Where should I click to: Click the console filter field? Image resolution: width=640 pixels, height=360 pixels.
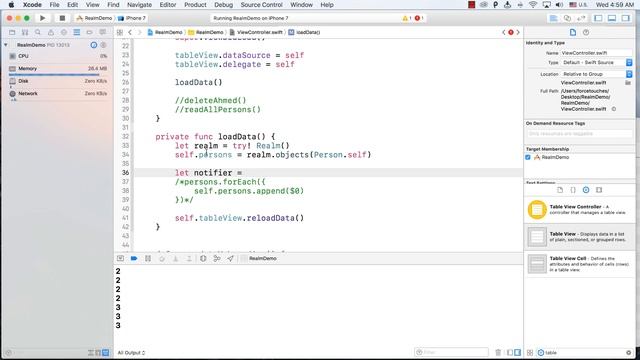click(451, 352)
